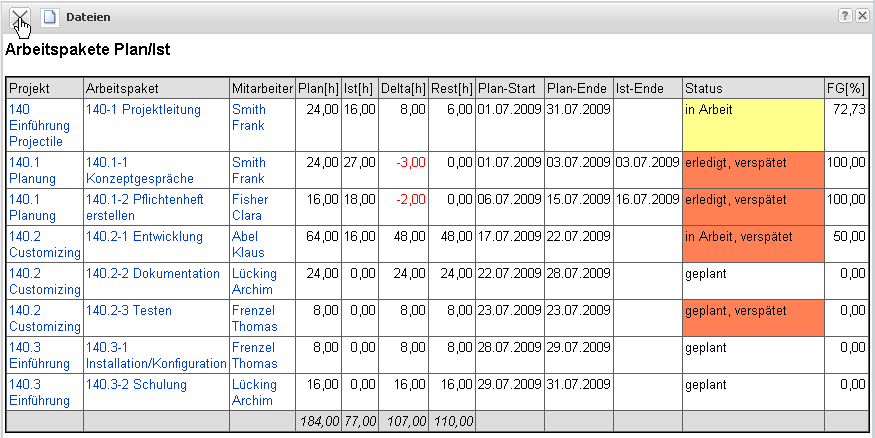Click the Status column header
This screenshot has height=438, width=875.
click(753, 87)
